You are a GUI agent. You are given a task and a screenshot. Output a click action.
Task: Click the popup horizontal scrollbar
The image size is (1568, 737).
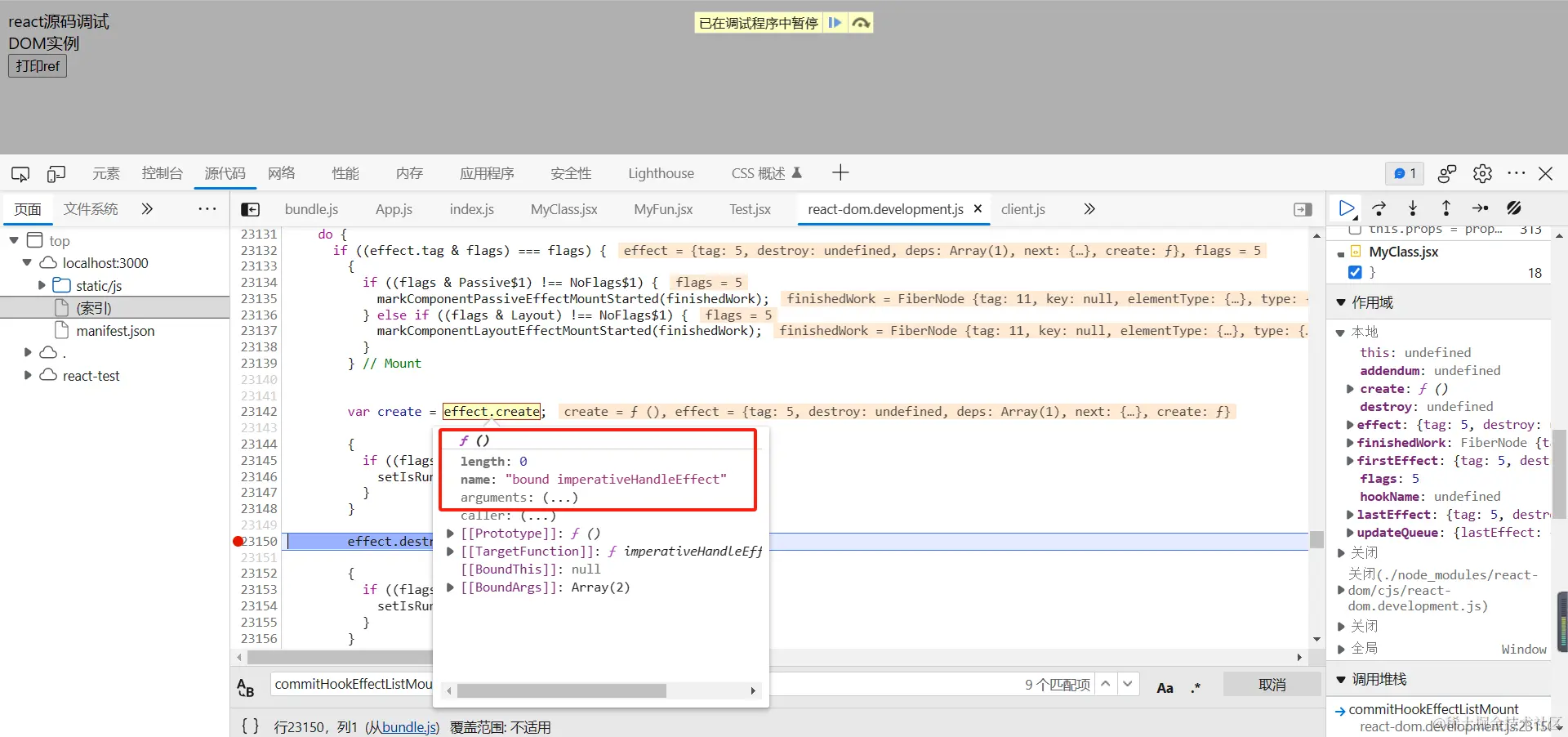pyautogui.click(x=563, y=691)
